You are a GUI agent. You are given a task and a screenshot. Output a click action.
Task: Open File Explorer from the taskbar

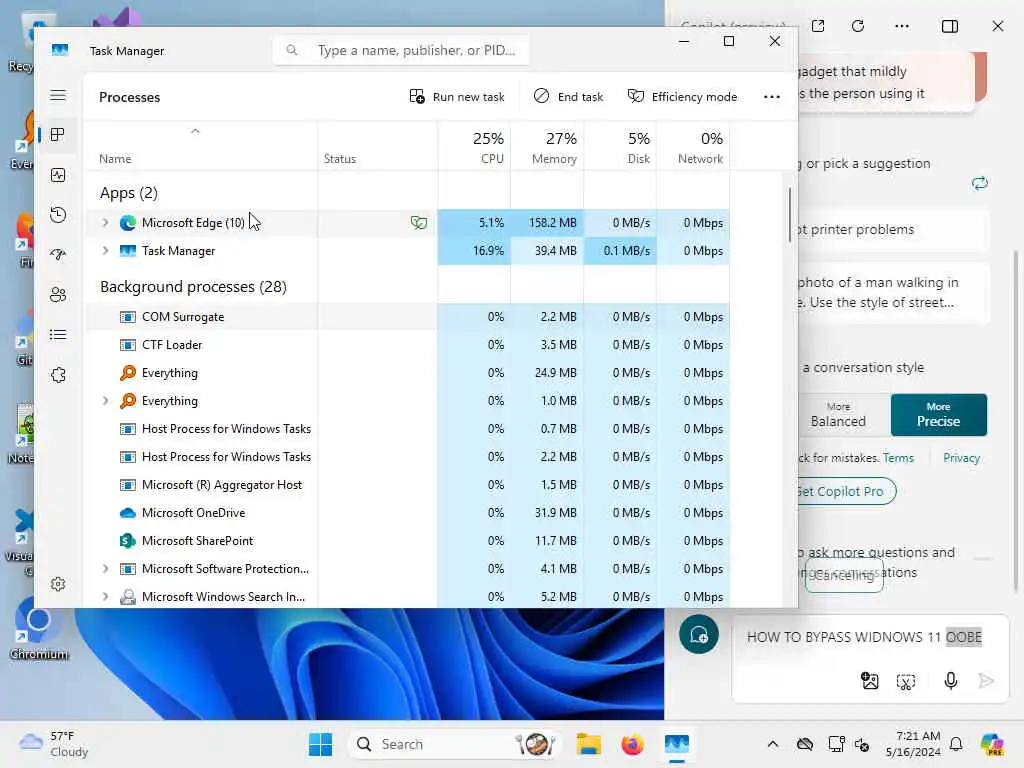point(588,744)
